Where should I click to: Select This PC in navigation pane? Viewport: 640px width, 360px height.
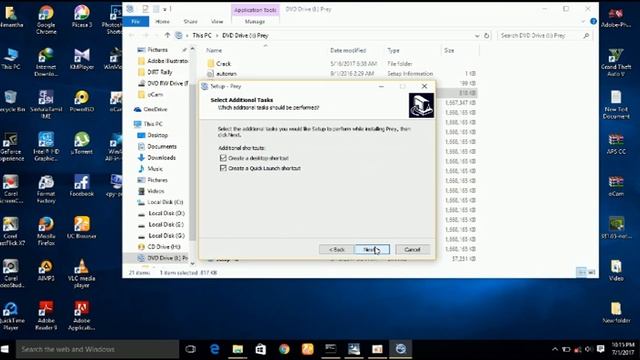coord(149,124)
